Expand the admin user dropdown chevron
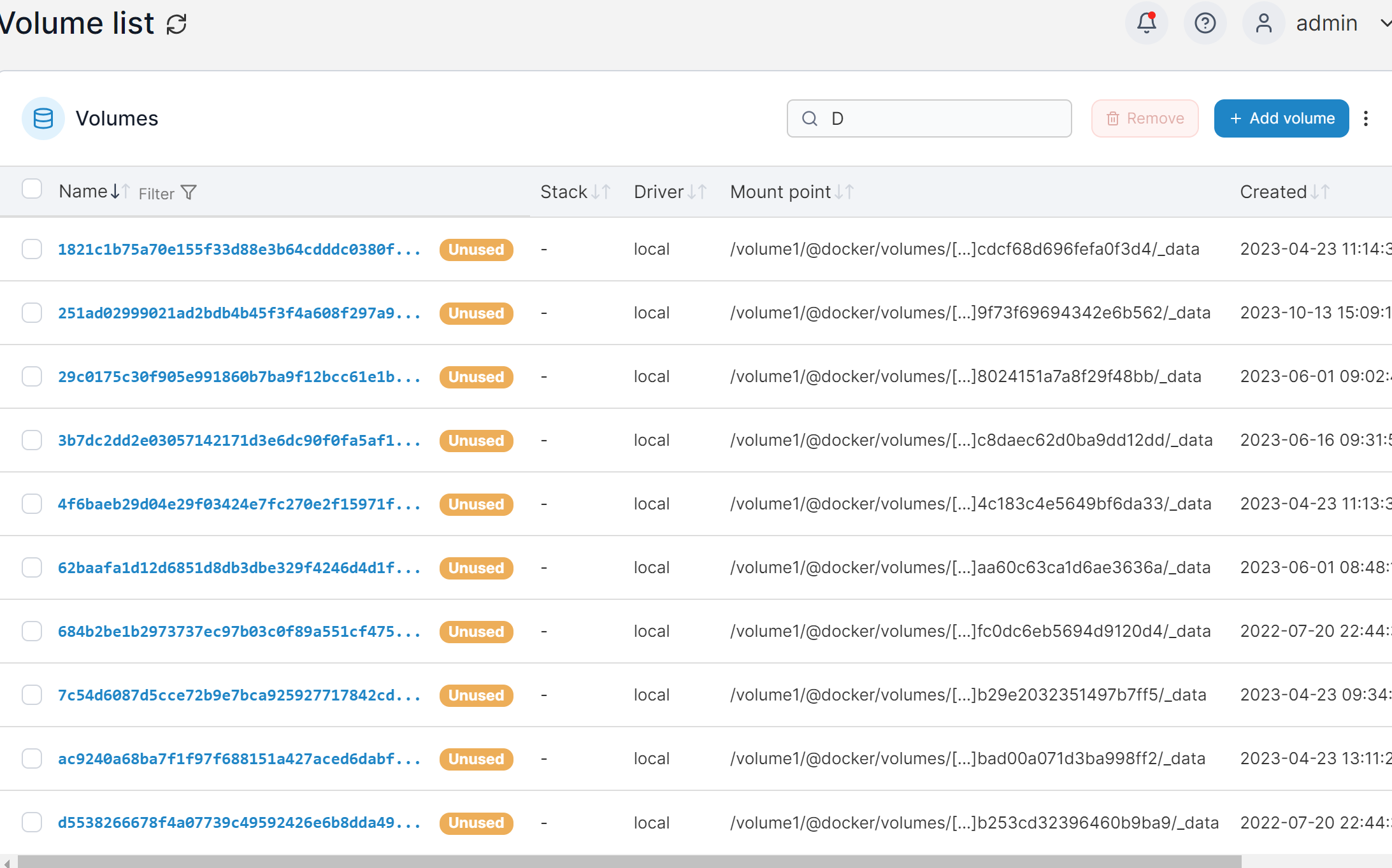 click(1384, 23)
